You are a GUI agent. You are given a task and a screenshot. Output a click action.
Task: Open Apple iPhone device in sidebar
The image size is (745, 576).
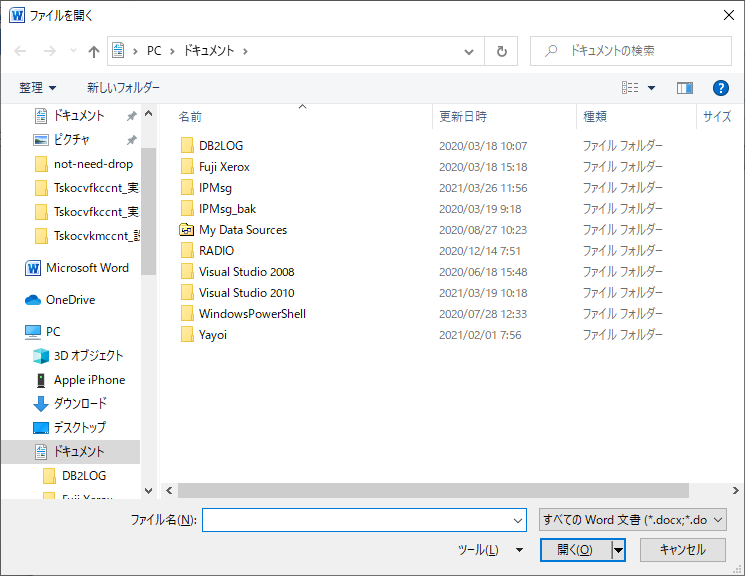click(89, 380)
